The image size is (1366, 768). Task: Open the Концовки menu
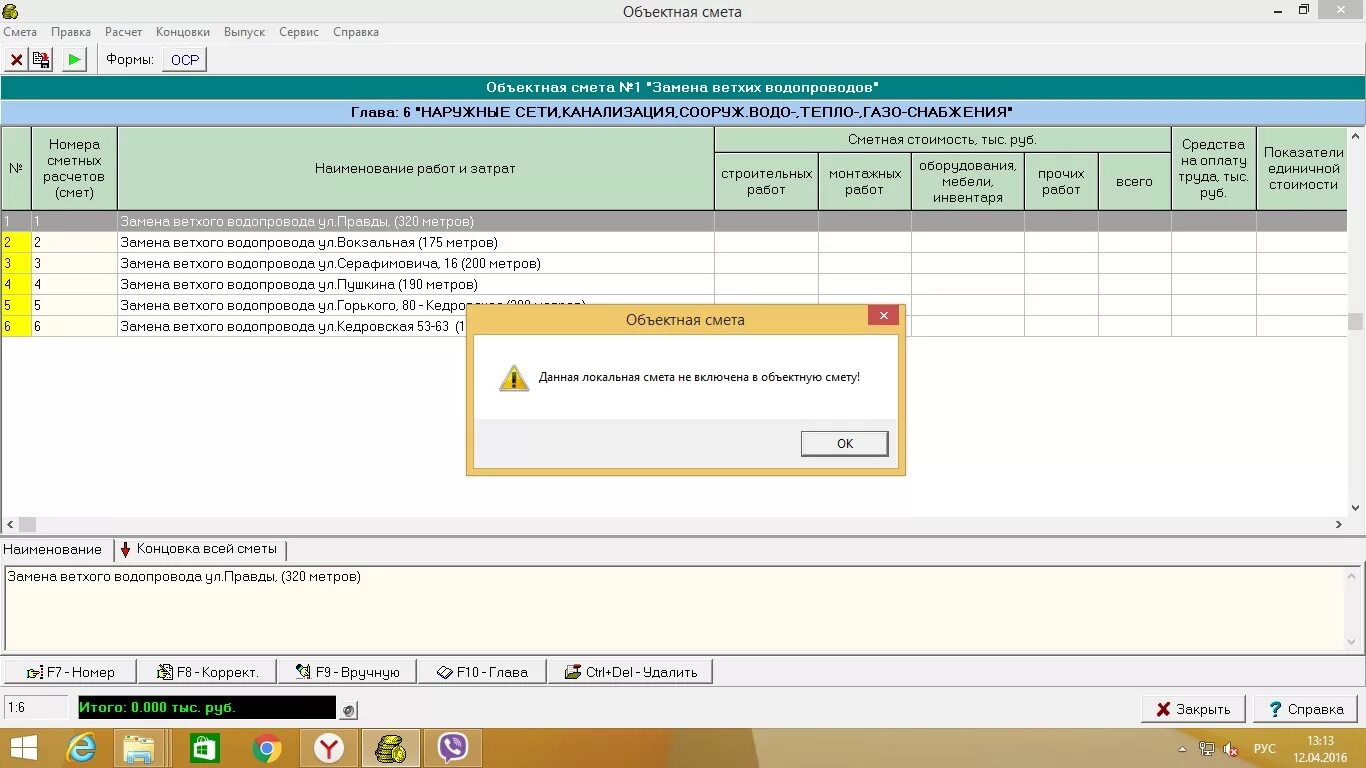pyautogui.click(x=183, y=32)
